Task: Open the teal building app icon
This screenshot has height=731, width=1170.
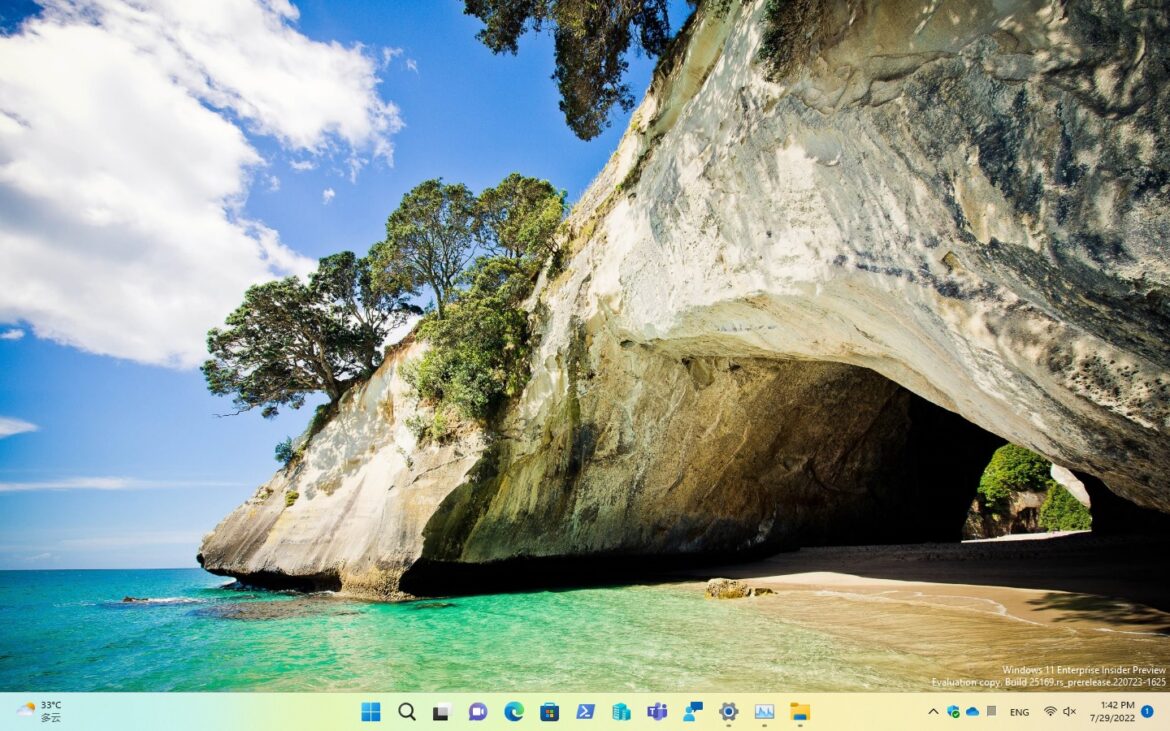Action: click(x=621, y=711)
